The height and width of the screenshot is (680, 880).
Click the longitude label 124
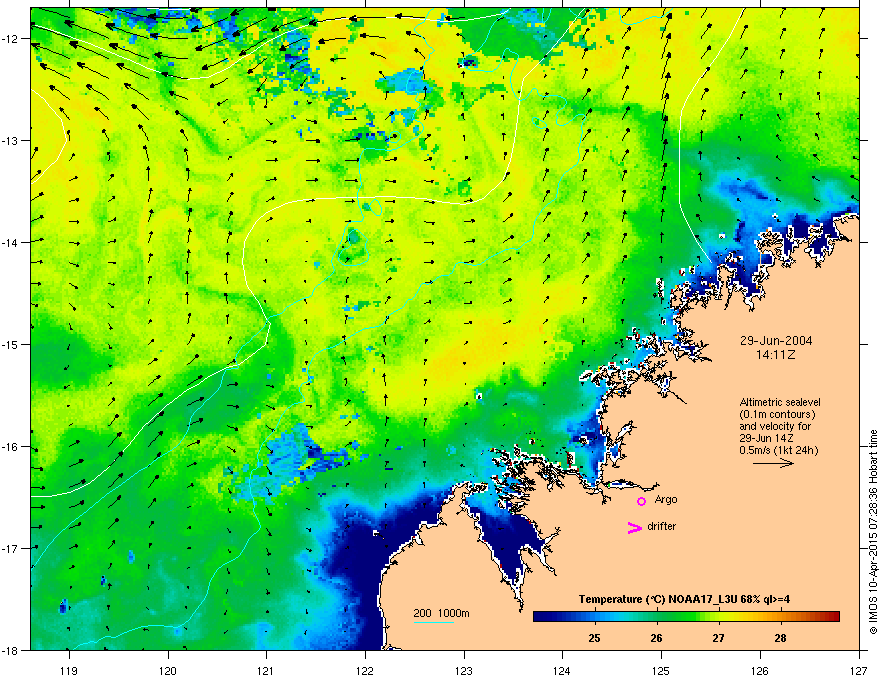[x=562, y=670]
